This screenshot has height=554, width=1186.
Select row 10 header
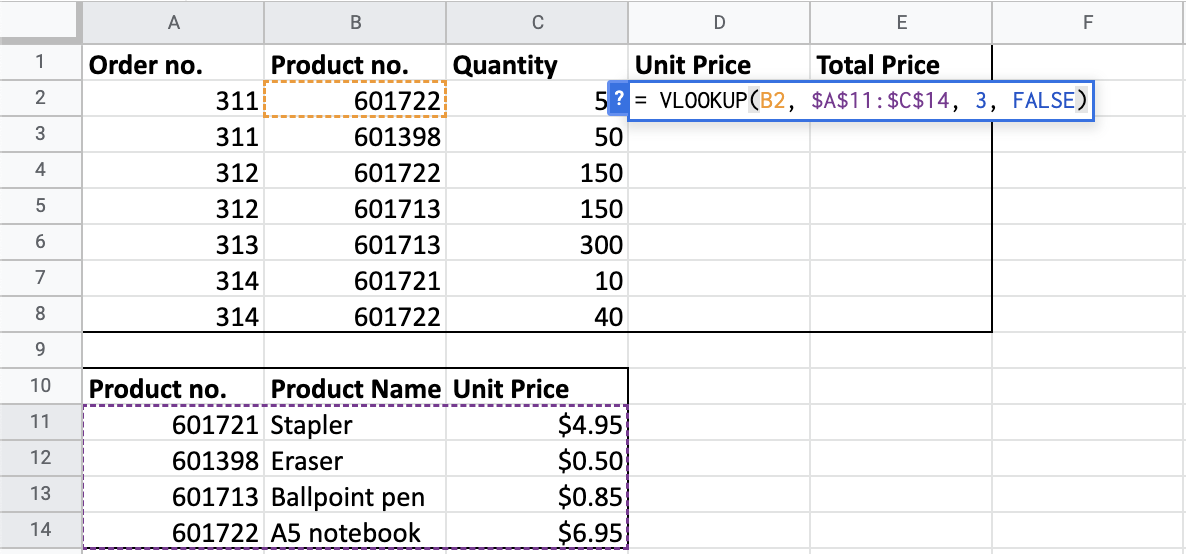coord(40,386)
